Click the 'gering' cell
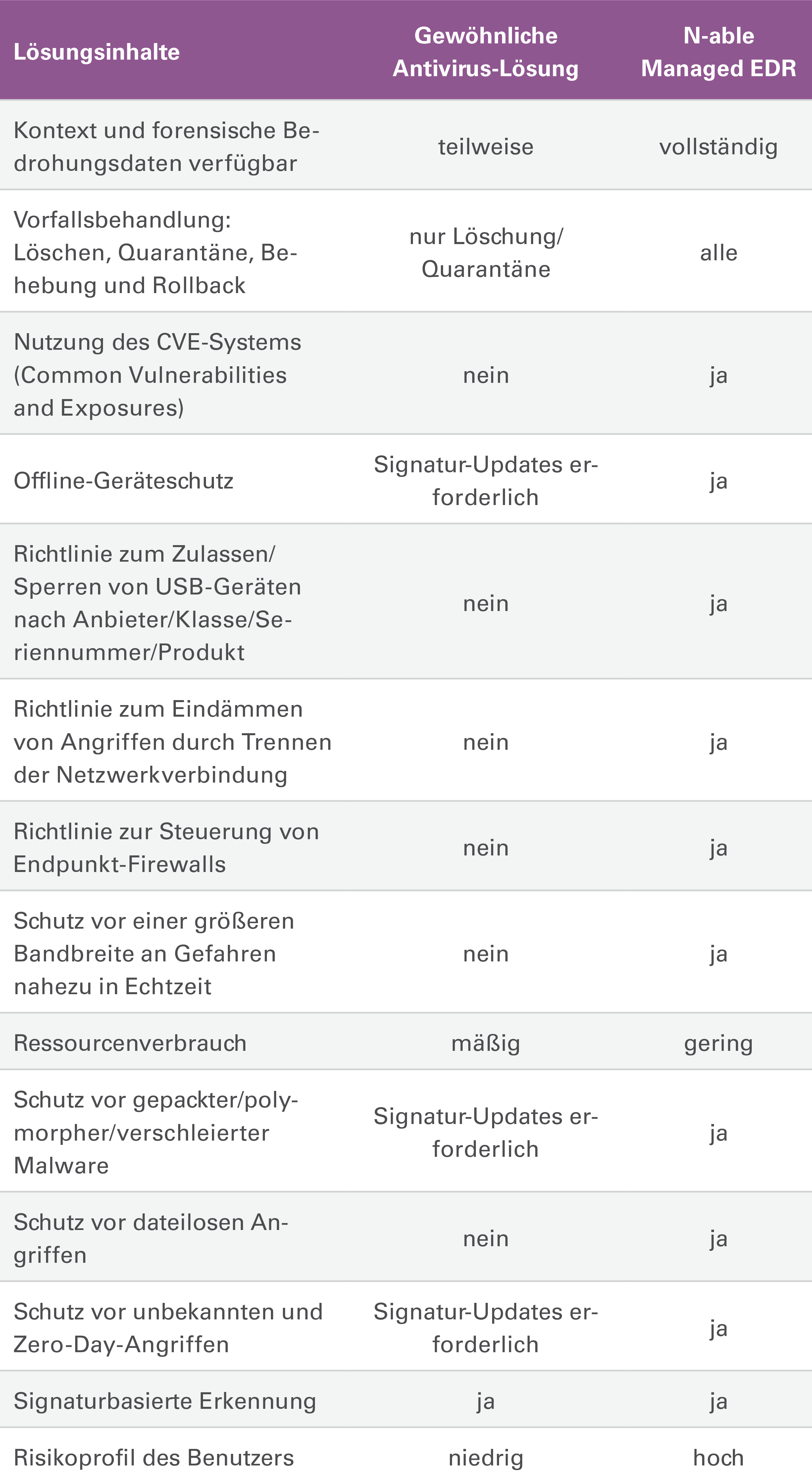The height and width of the screenshot is (1484, 812). coord(719,1043)
